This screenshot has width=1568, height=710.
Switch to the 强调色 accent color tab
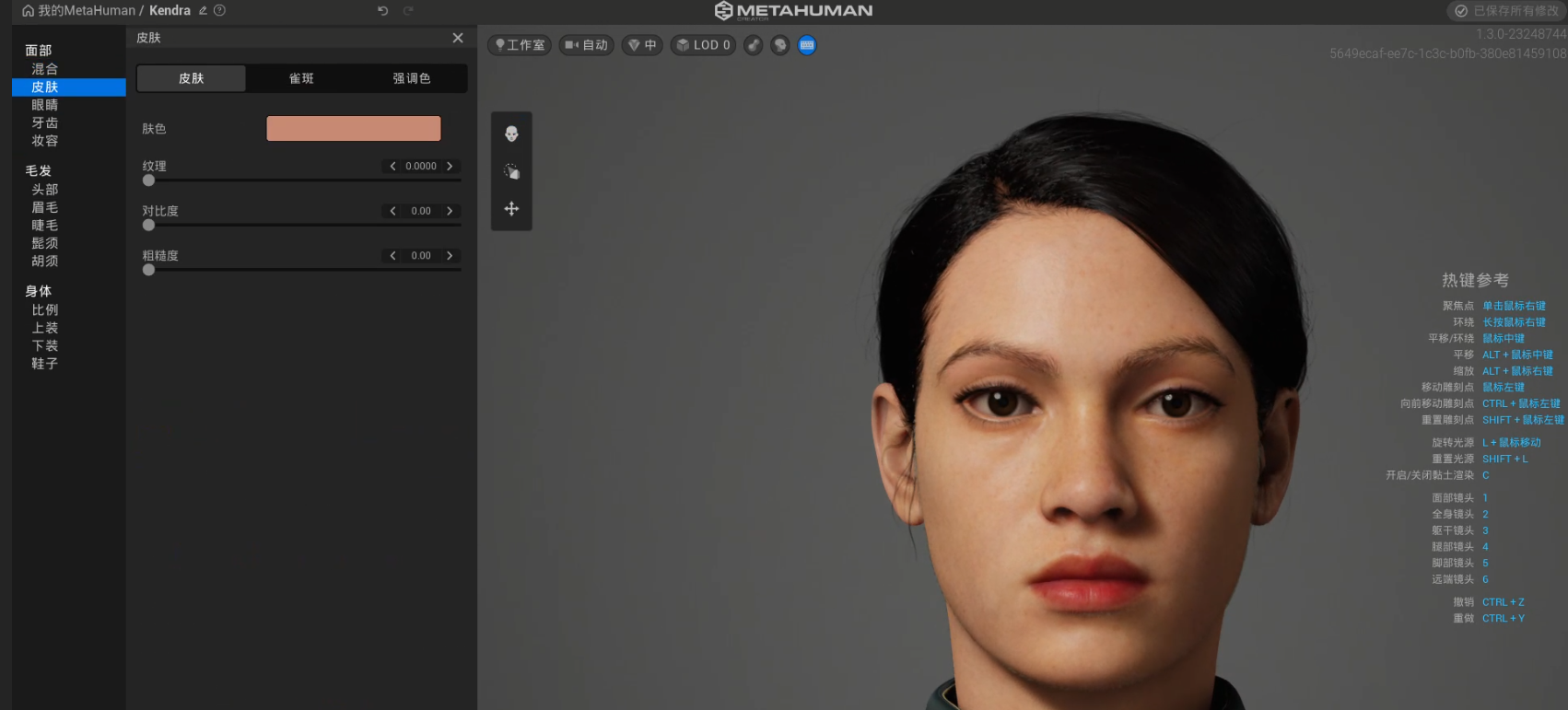tap(412, 78)
